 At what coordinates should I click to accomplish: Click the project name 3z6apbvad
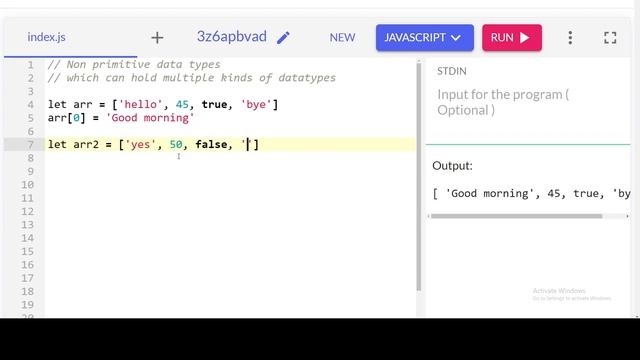point(231,36)
